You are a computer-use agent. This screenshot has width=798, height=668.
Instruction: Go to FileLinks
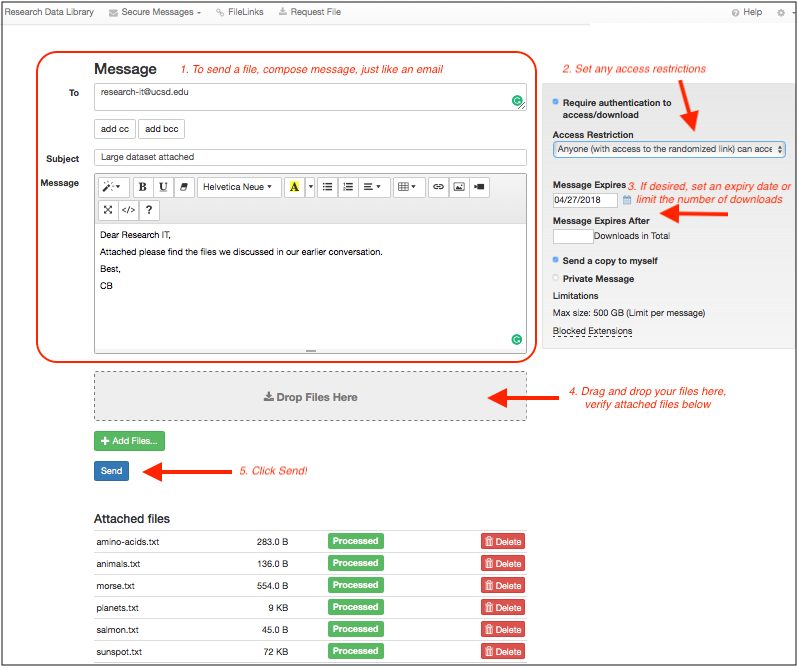click(x=240, y=12)
